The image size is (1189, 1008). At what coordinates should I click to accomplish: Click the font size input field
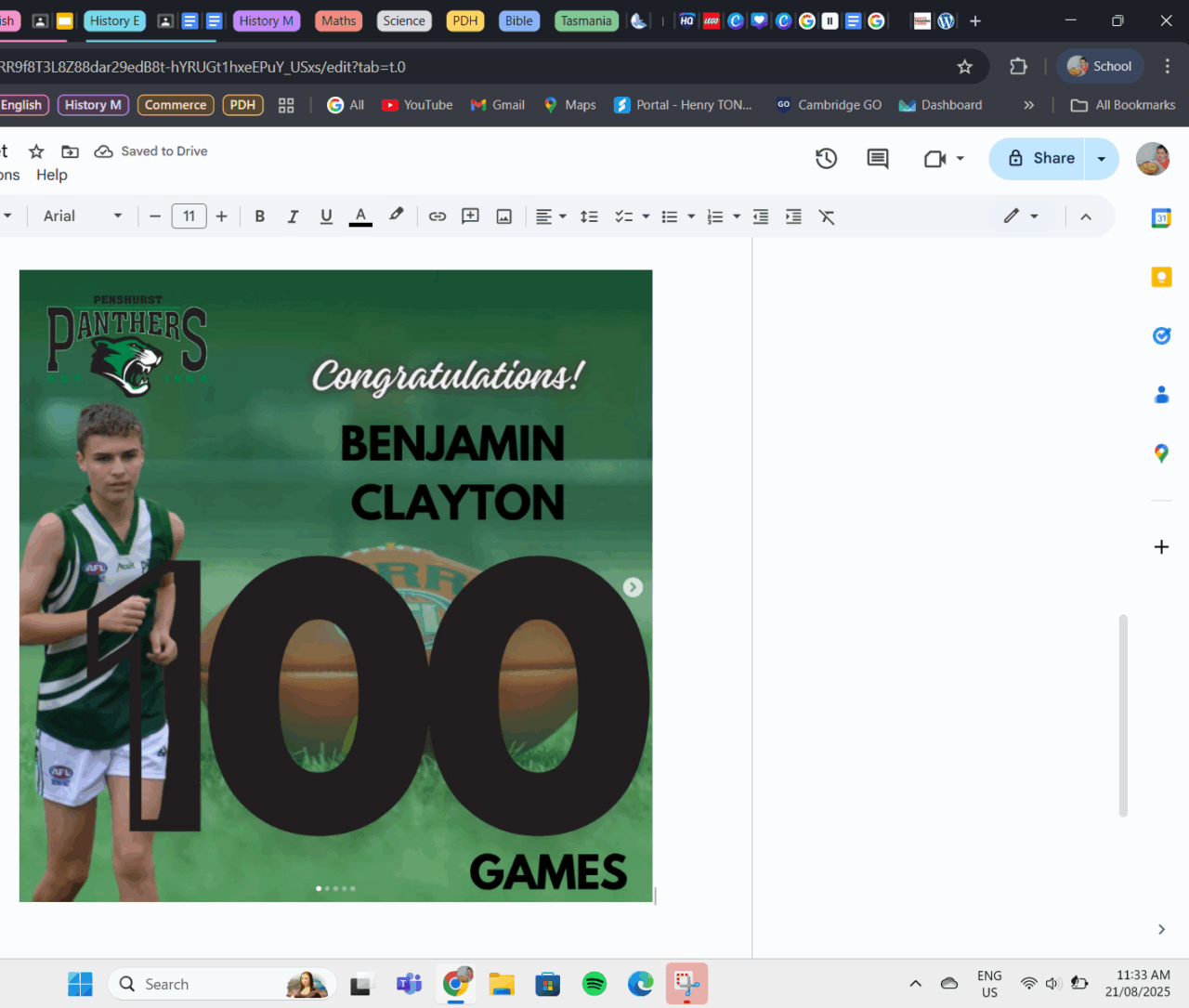[189, 216]
